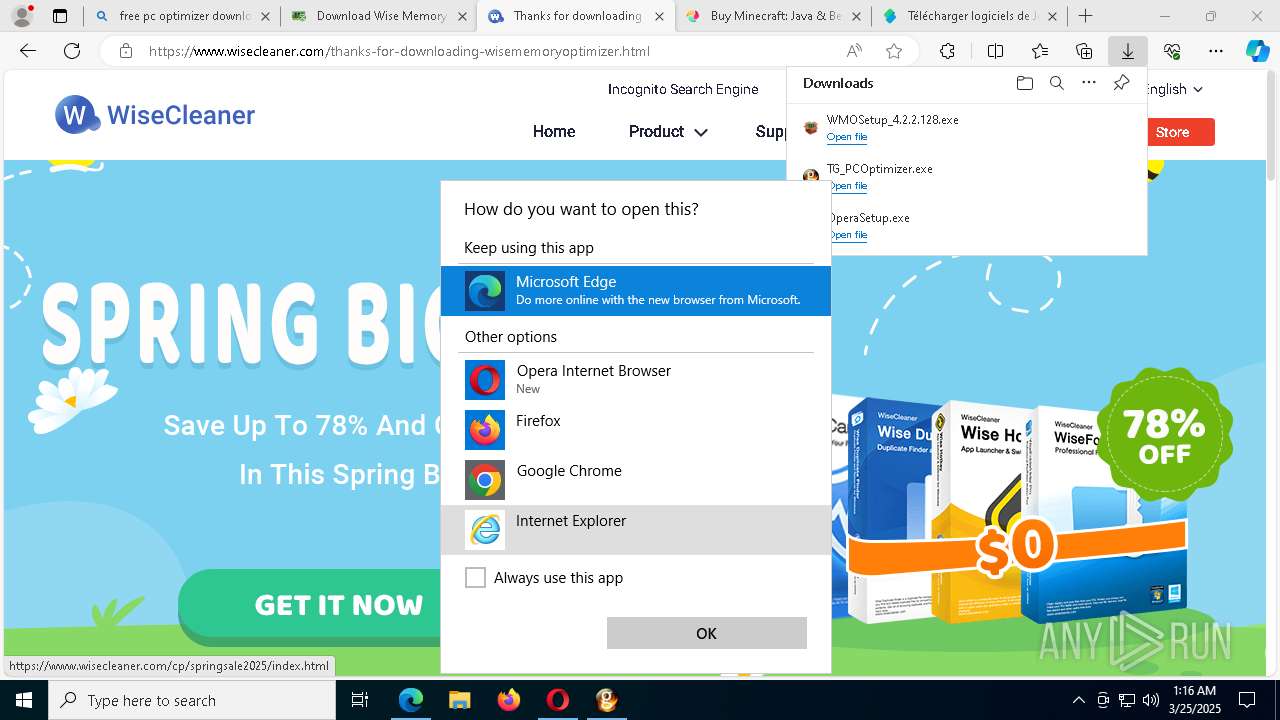Open the Favorites list icon

pos(1040,52)
